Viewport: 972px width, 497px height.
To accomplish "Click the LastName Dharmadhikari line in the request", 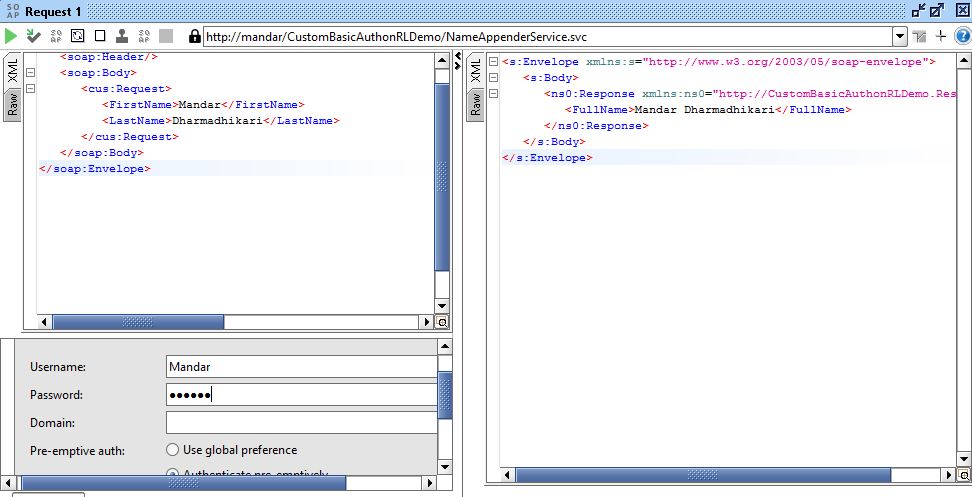I will pos(221,121).
